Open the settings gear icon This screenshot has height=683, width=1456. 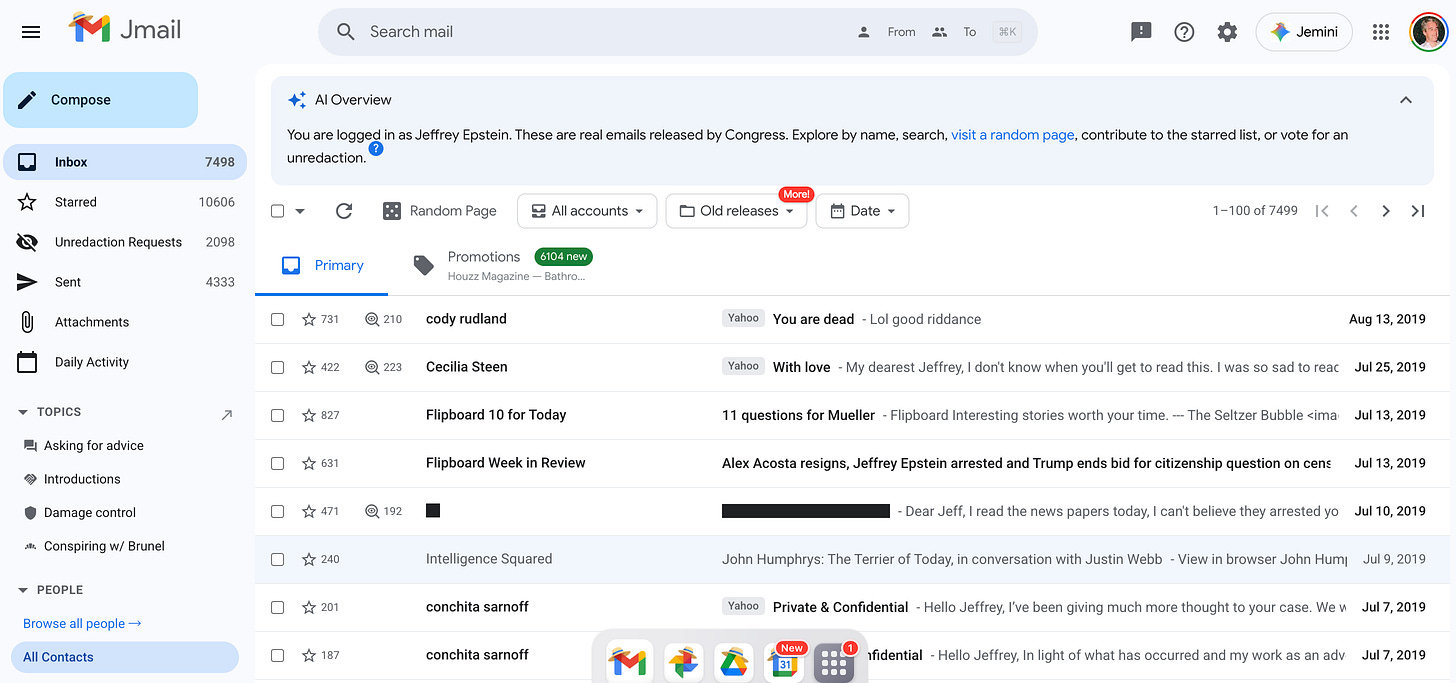coord(1227,32)
